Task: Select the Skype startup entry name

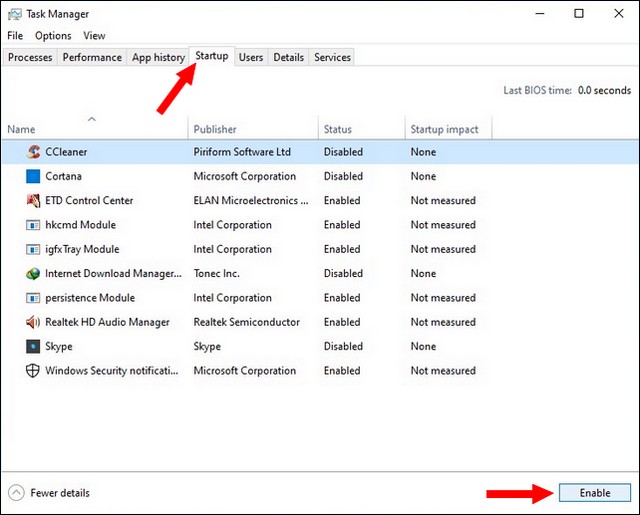Action: [59, 346]
